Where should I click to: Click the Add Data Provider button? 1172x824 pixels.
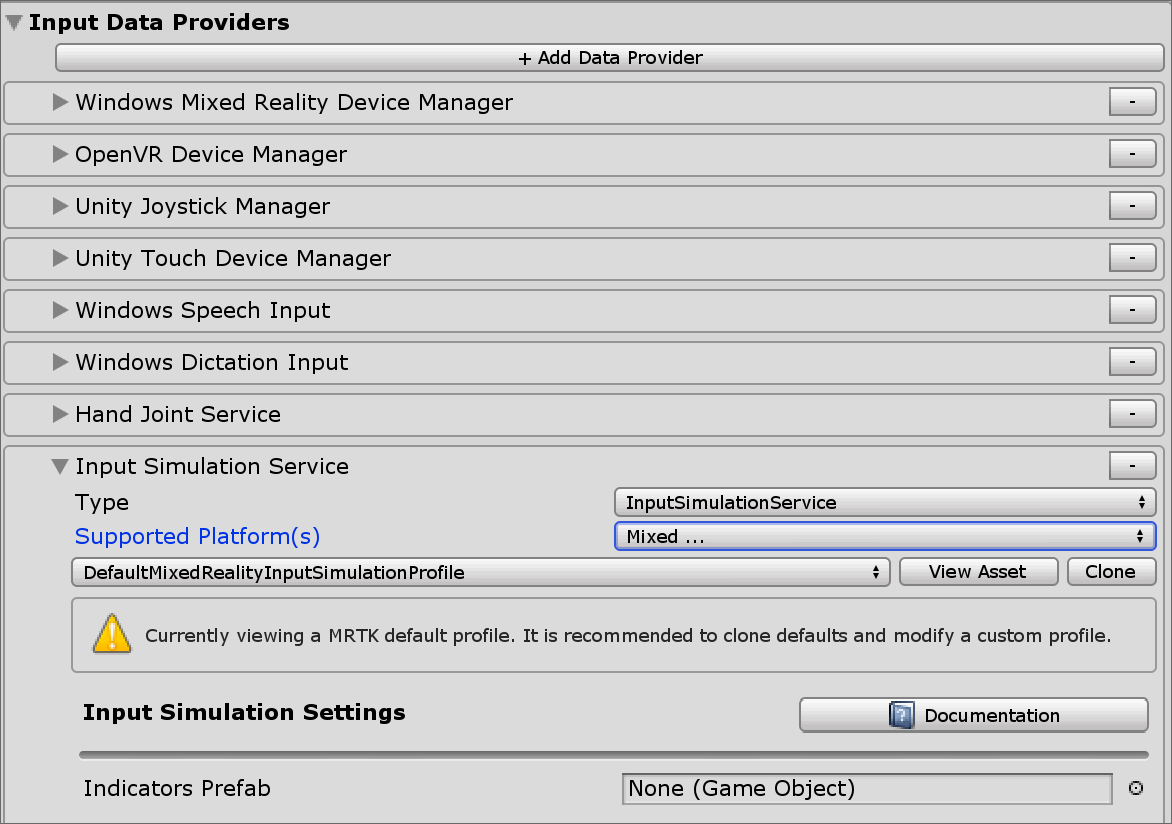point(610,57)
